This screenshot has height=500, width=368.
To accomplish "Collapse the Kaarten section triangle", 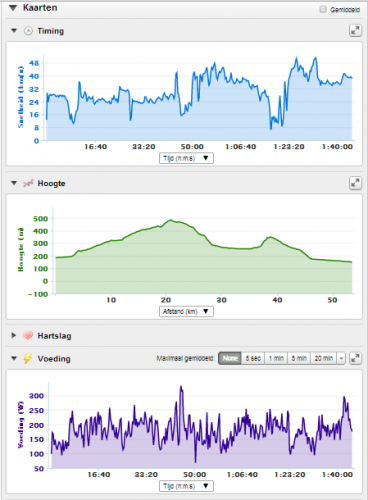I will pyautogui.click(x=13, y=8).
